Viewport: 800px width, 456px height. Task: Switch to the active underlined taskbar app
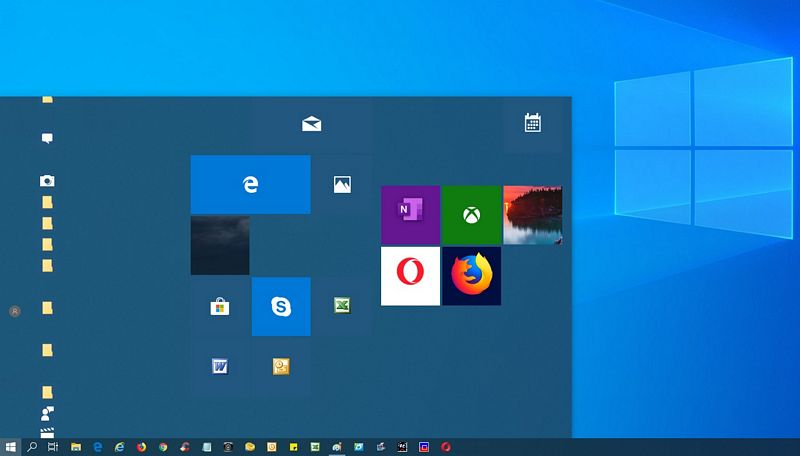tap(337, 447)
